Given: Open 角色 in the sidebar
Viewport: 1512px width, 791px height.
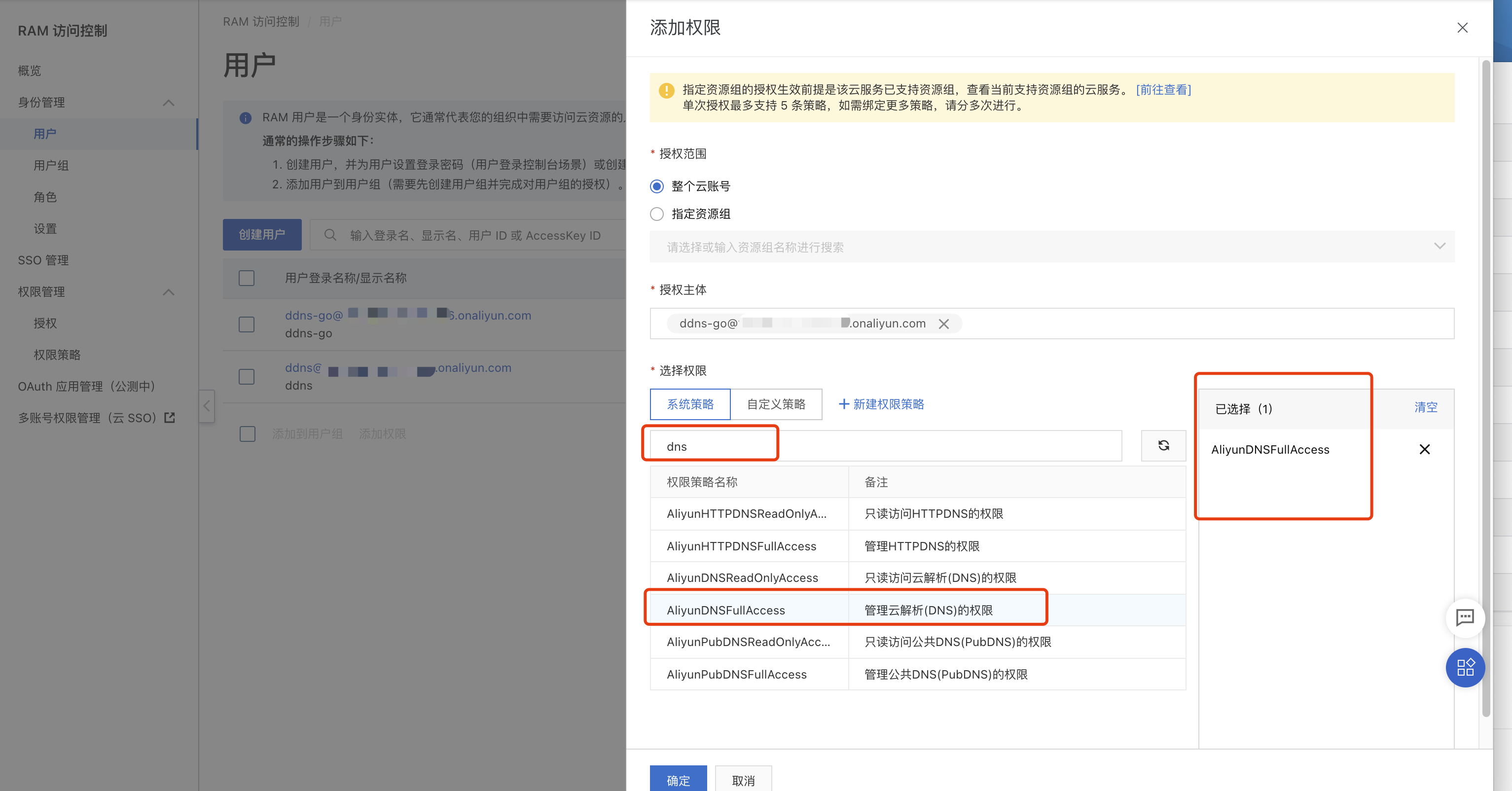Looking at the screenshot, I should coord(45,197).
